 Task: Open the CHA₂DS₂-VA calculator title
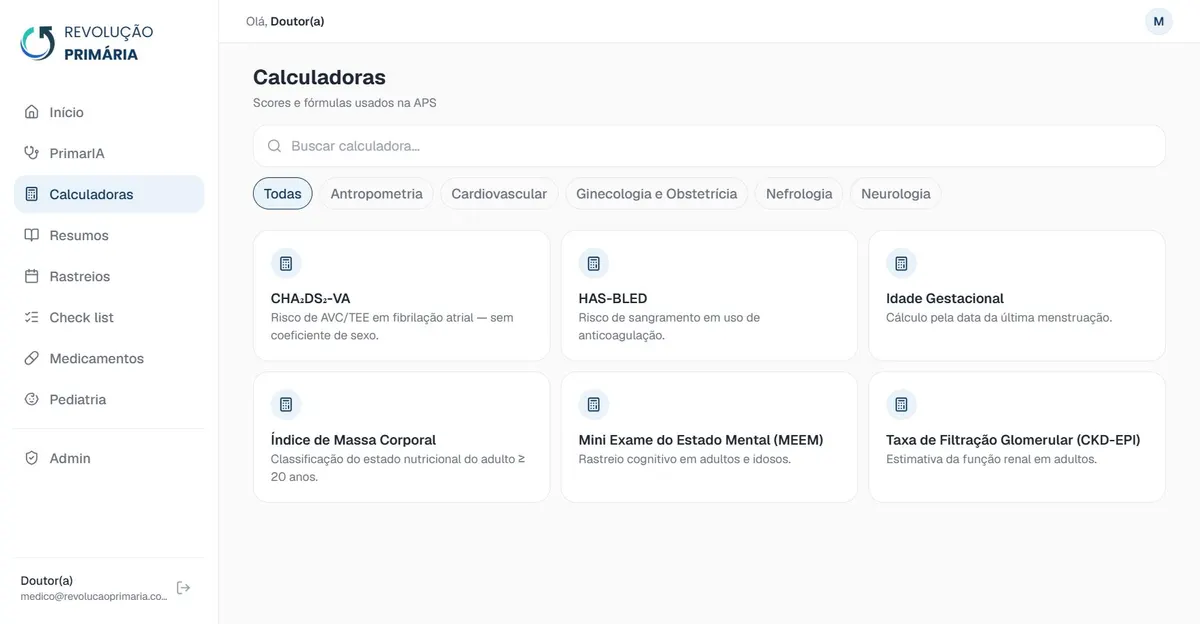(x=311, y=298)
